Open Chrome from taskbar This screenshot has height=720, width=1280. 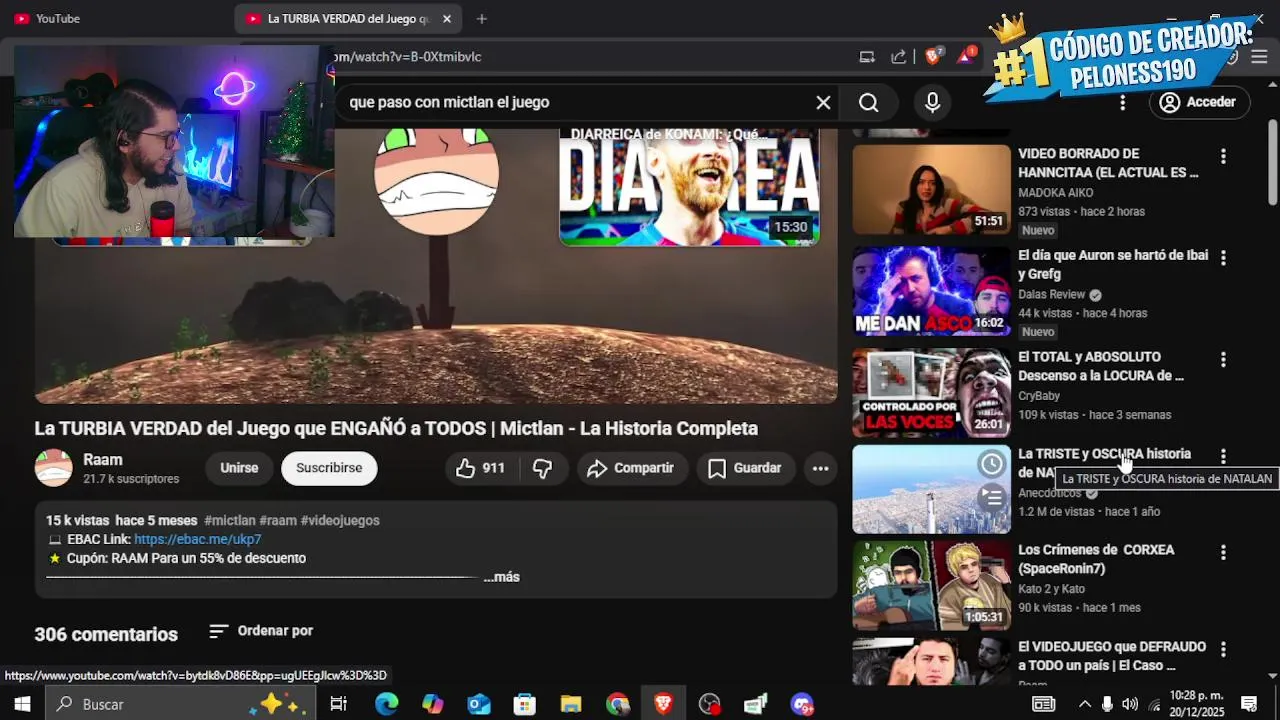617,704
